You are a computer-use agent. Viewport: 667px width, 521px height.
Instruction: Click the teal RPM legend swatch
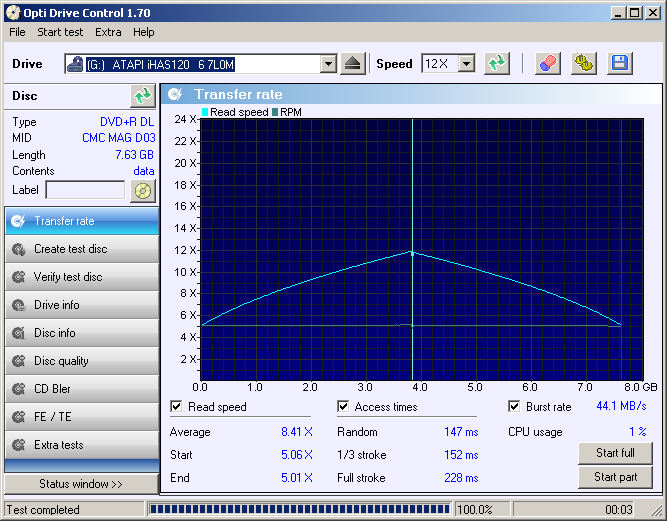[x=275, y=112]
